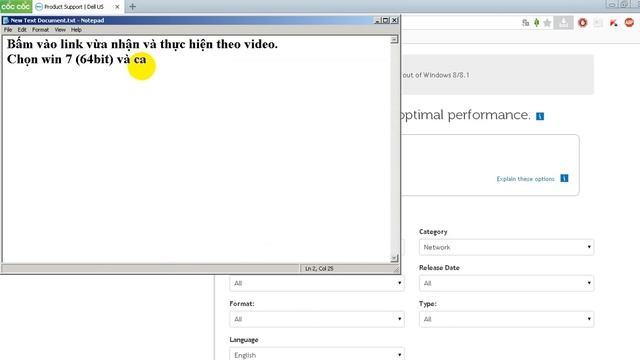Open the Notepad View menu
This screenshot has width=640, height=360.
[60, 30]
